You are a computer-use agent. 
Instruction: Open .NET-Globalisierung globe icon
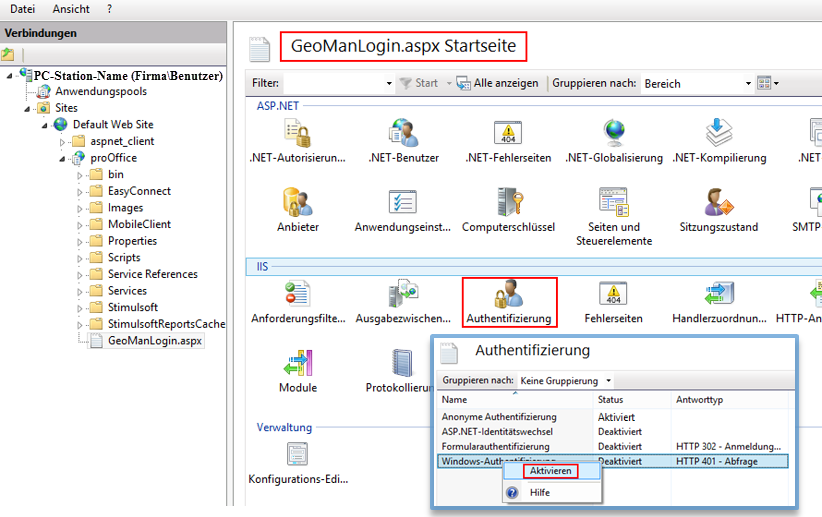(614, 133)
